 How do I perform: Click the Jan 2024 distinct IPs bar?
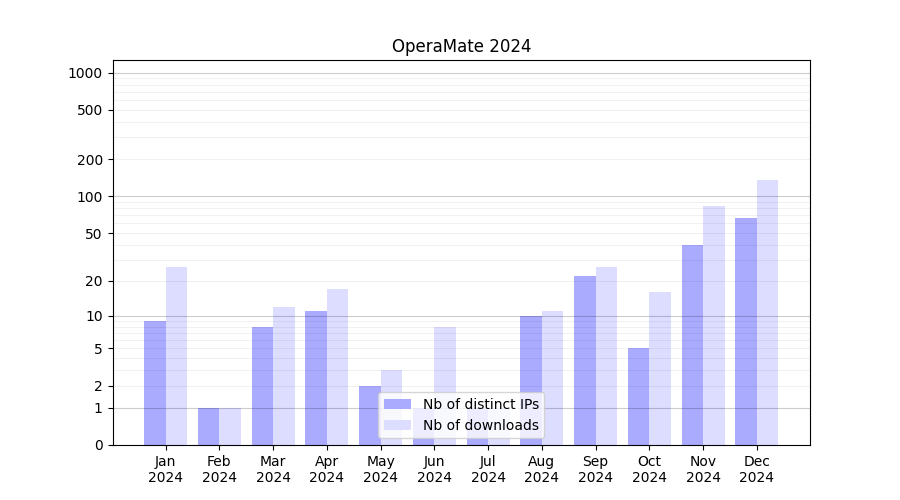point(155,383)
